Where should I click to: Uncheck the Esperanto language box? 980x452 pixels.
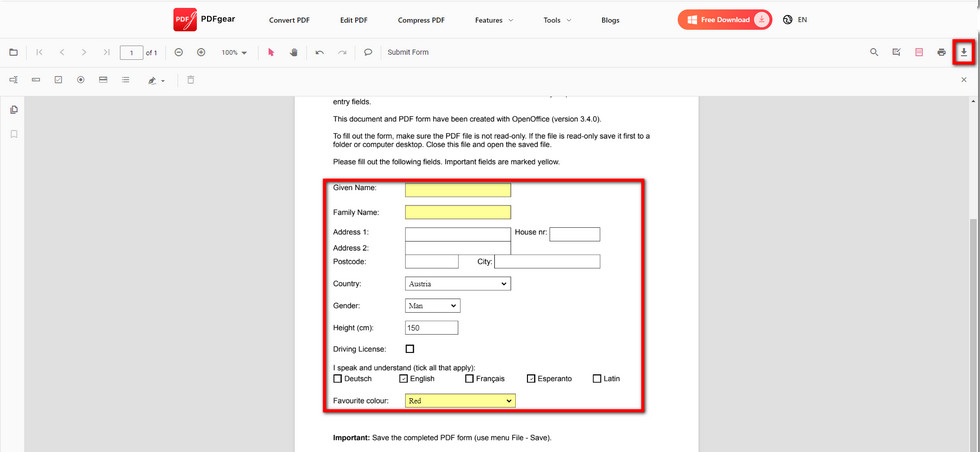531,379
